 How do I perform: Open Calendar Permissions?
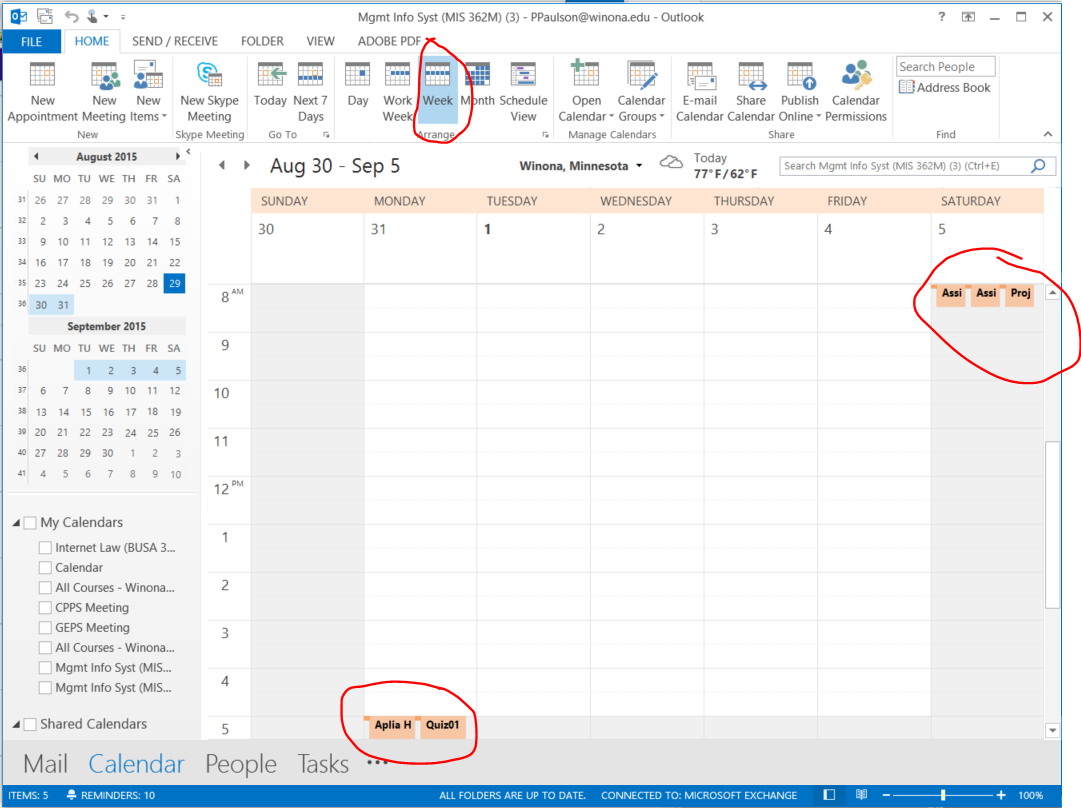[x=856, y=92]
